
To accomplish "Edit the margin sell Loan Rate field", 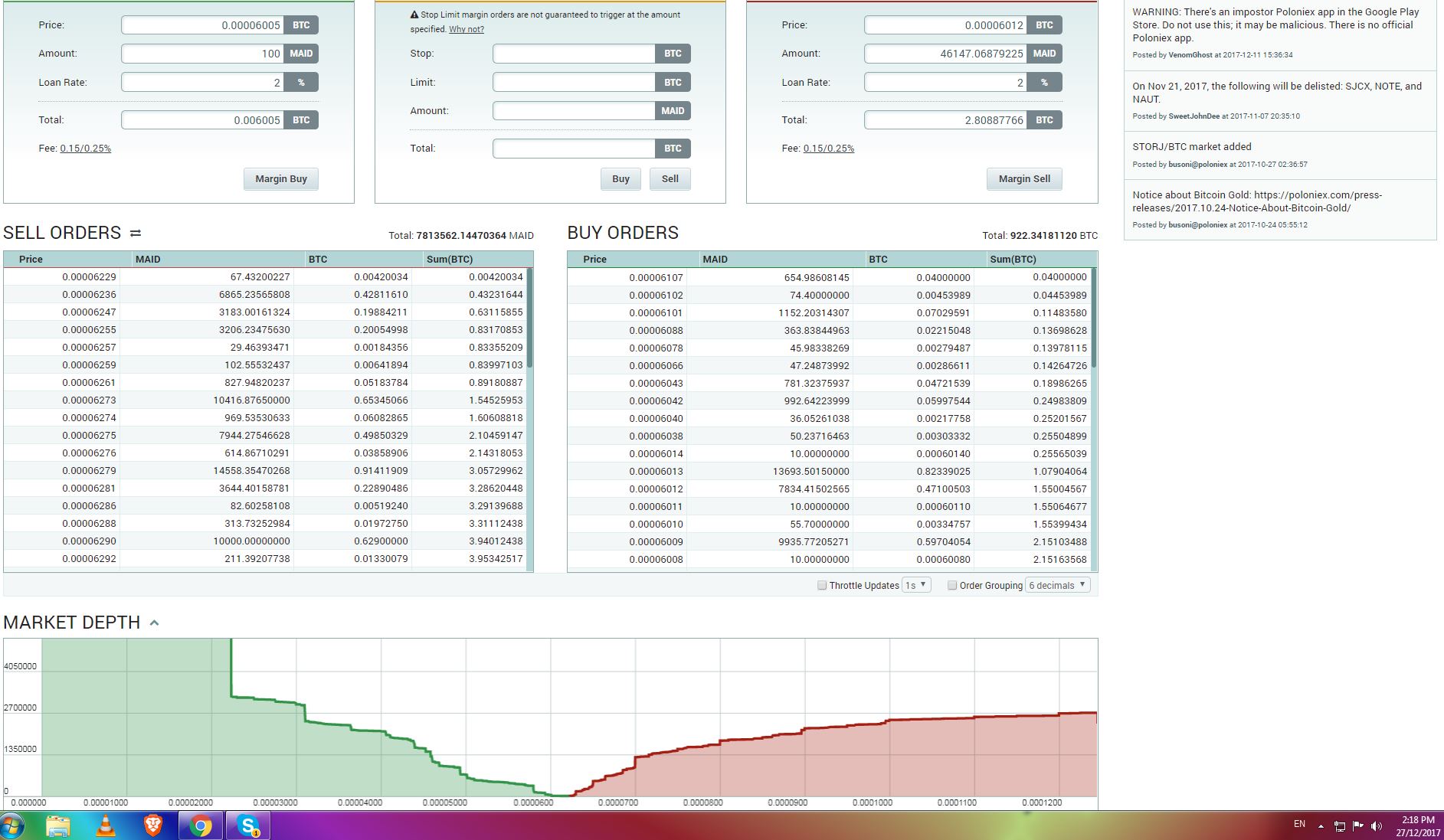I will point(945,82).
